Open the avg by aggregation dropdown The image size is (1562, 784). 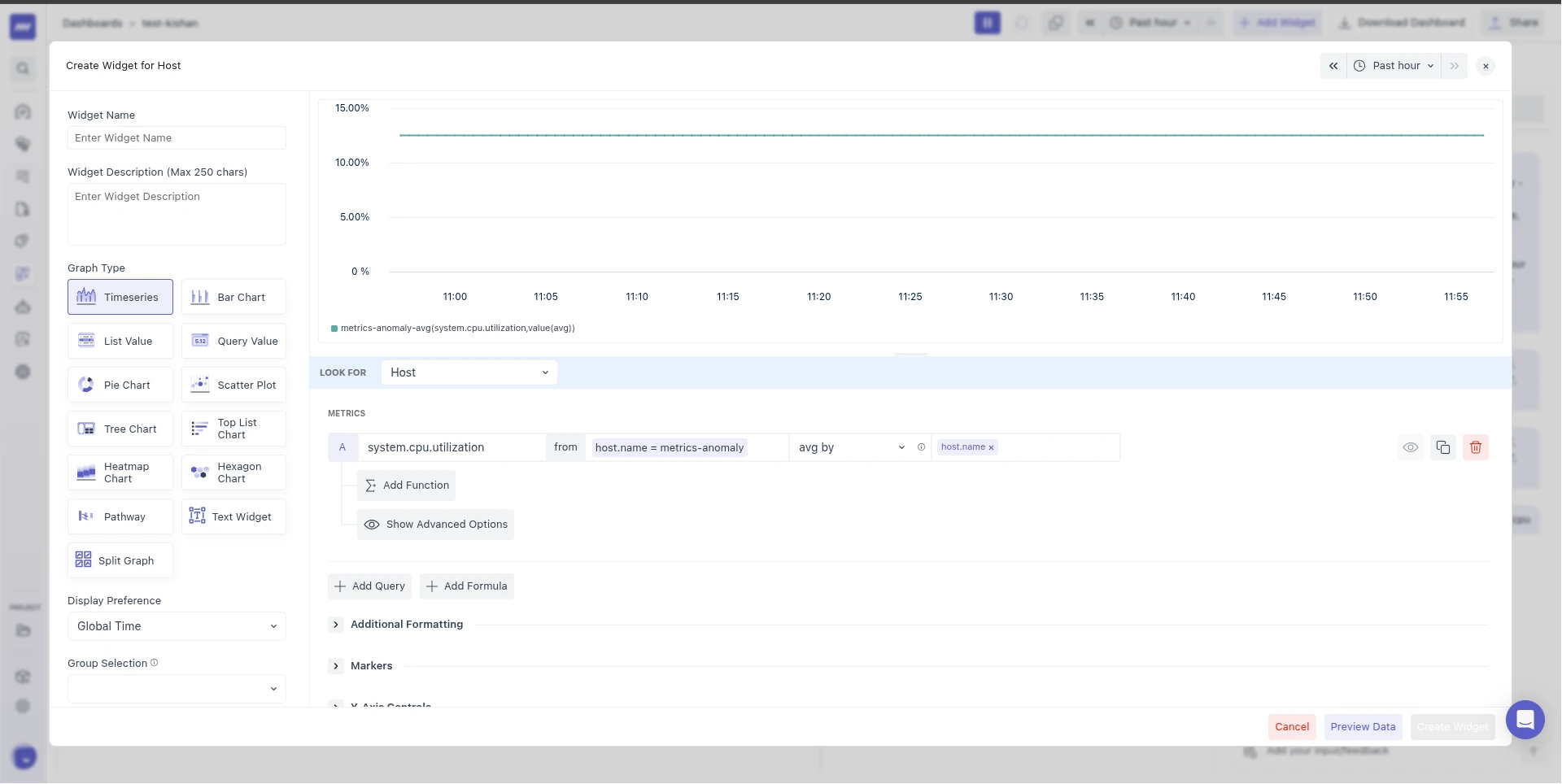[851, 447]
